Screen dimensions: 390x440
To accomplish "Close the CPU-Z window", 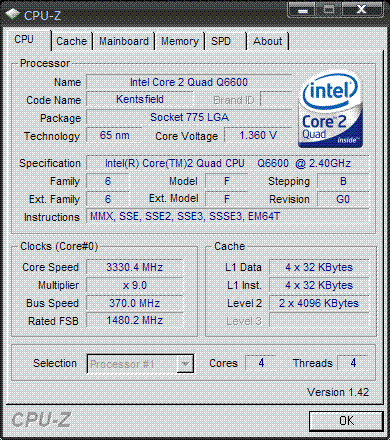I will click(362, 10).
